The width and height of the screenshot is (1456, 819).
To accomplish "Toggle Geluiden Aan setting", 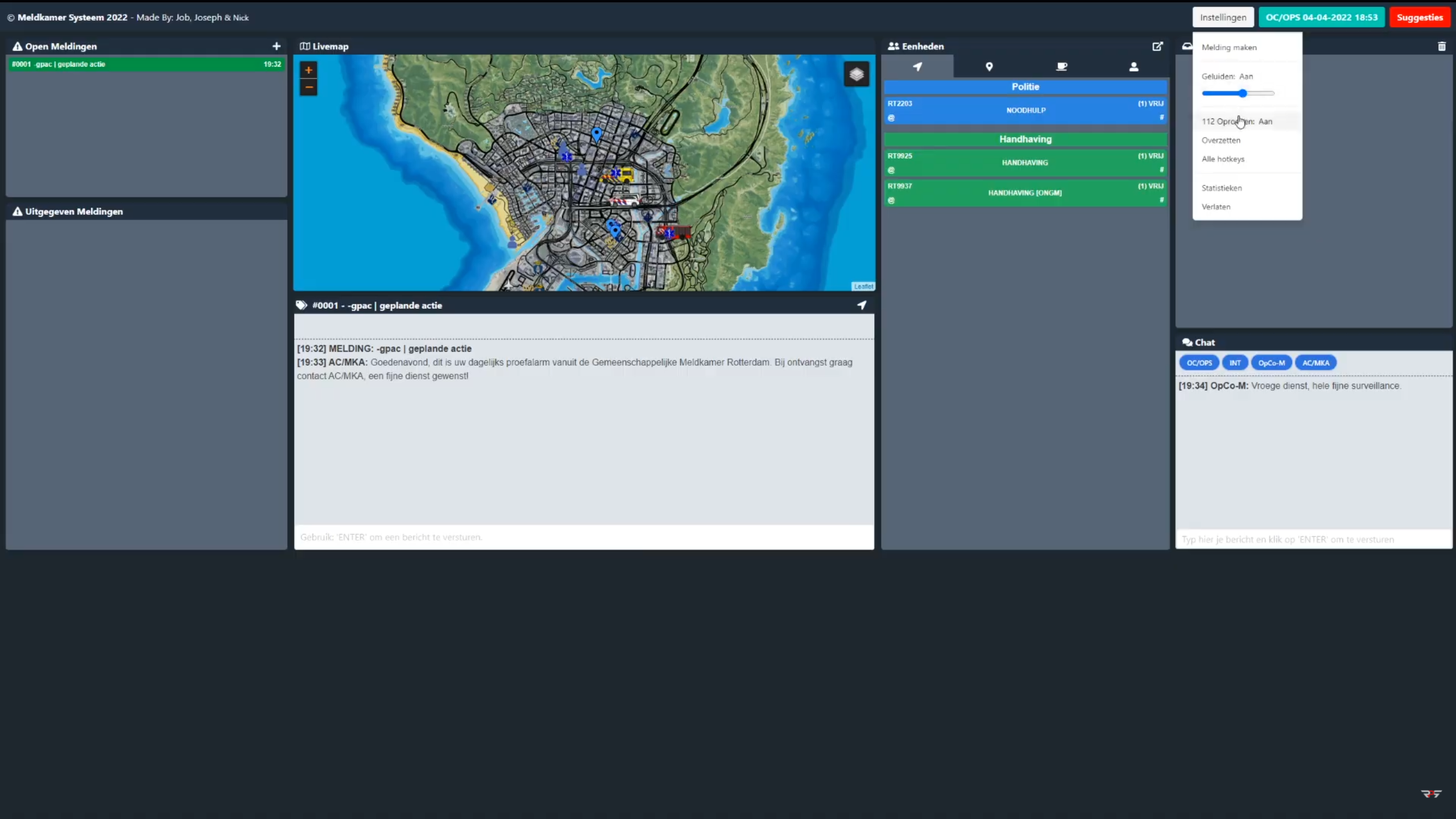I will click(1227, 76).
